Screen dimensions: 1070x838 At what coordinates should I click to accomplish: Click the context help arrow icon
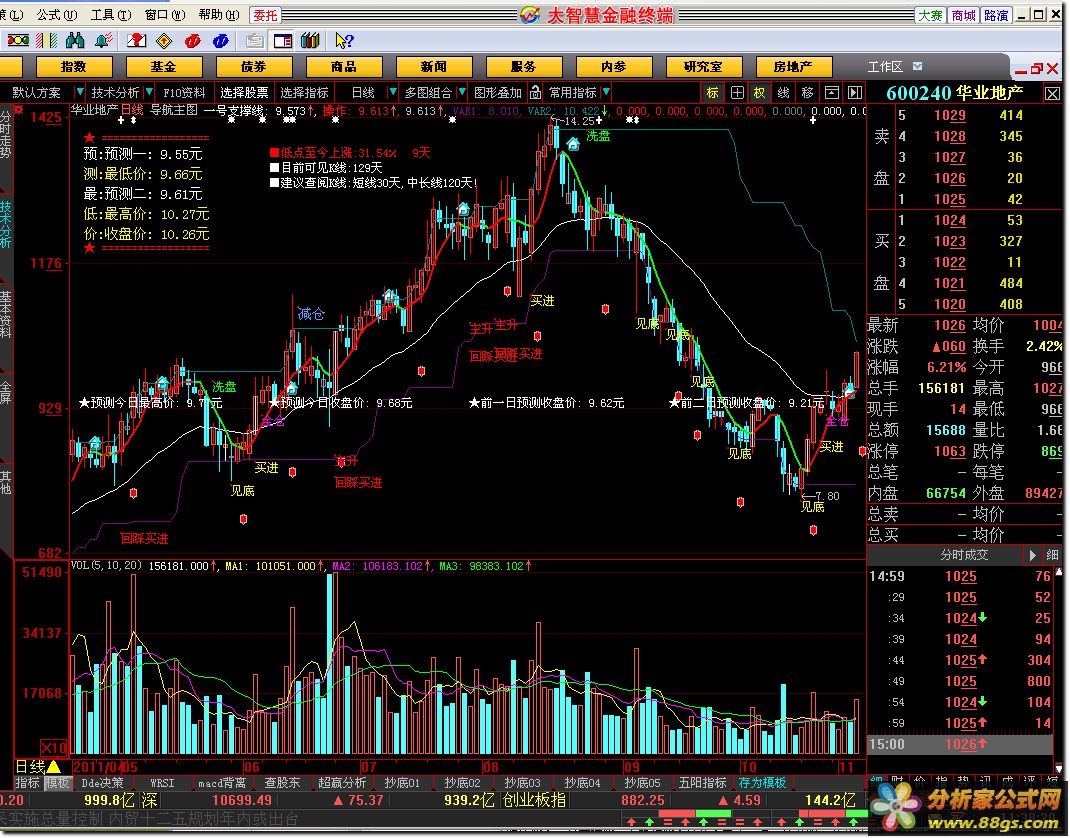pos(344,41)
